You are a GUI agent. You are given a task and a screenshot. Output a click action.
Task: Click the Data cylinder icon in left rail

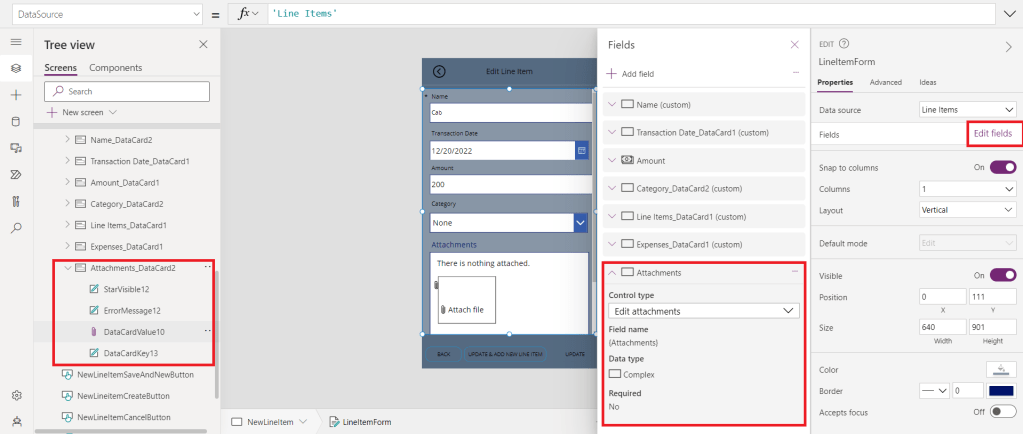pyautogui.click(x=15, y=121)
